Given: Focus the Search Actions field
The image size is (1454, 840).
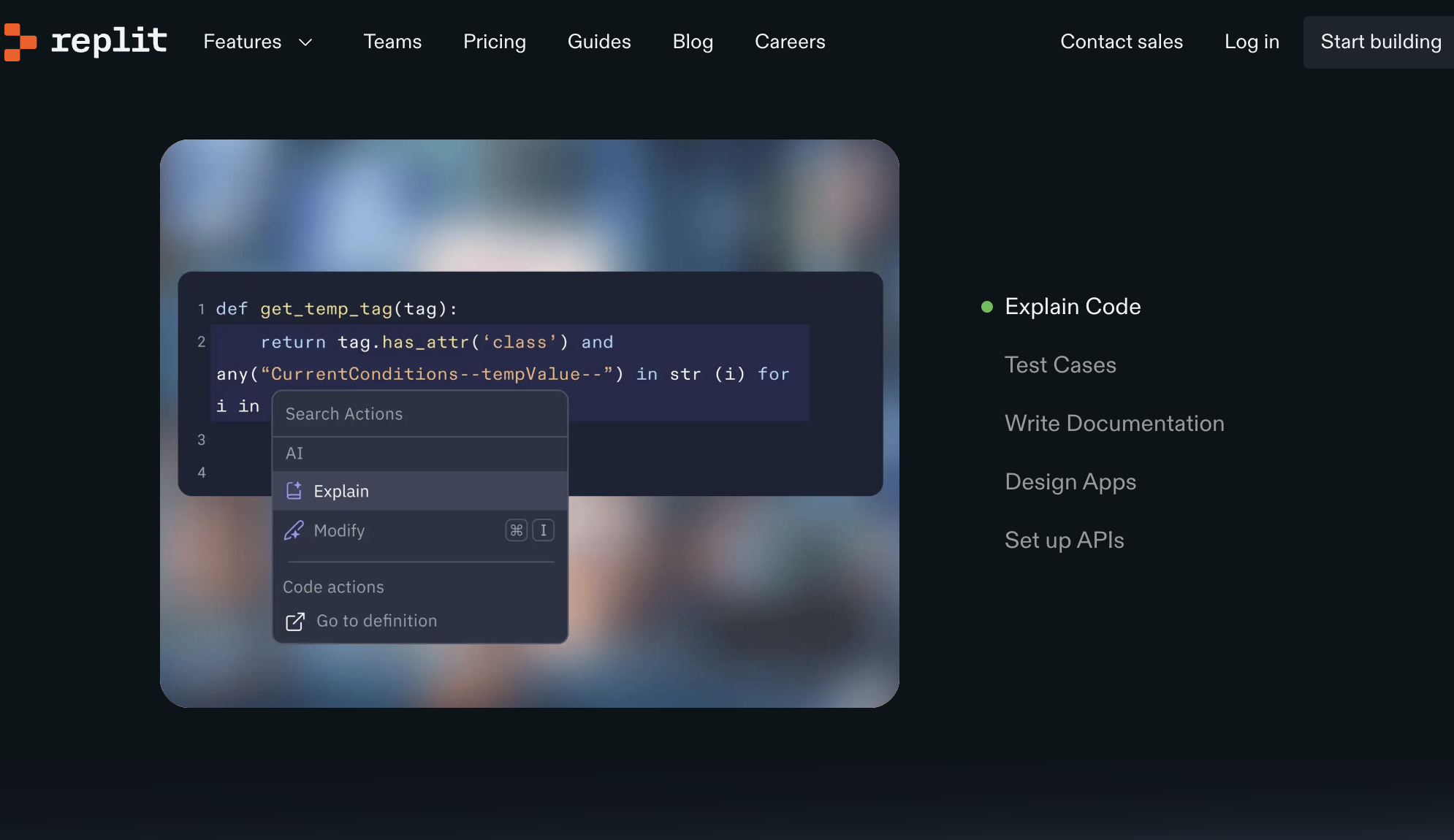Looking at the screenshot, I should point(419,413).
